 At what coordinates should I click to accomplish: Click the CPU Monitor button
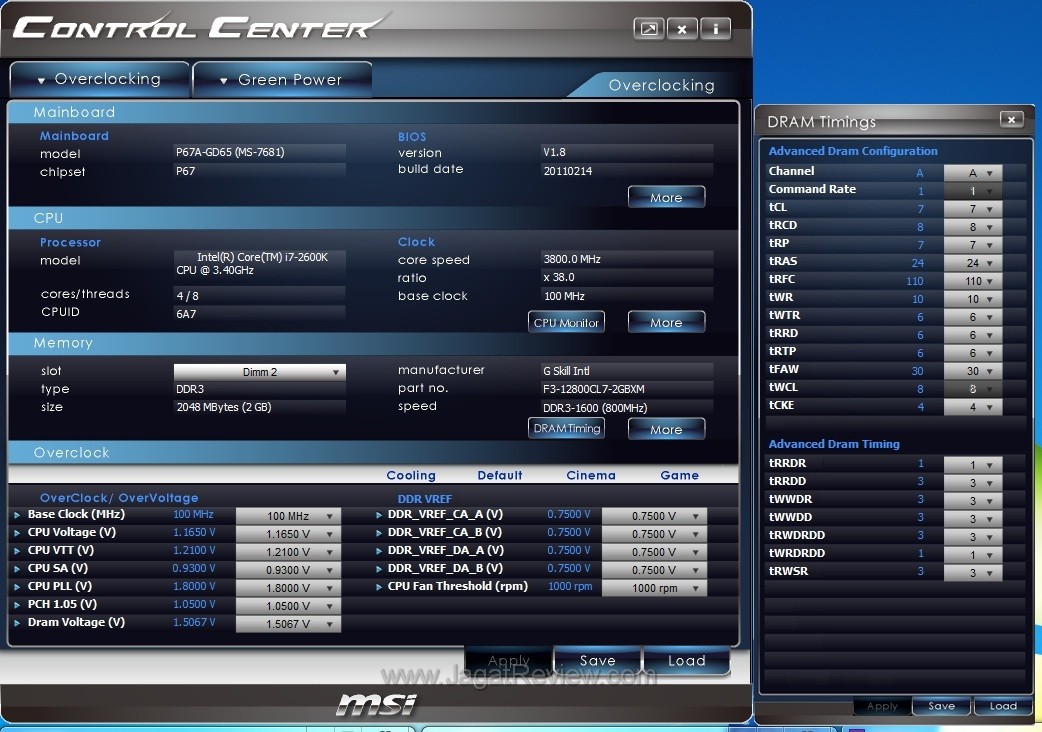pos(566,322)
